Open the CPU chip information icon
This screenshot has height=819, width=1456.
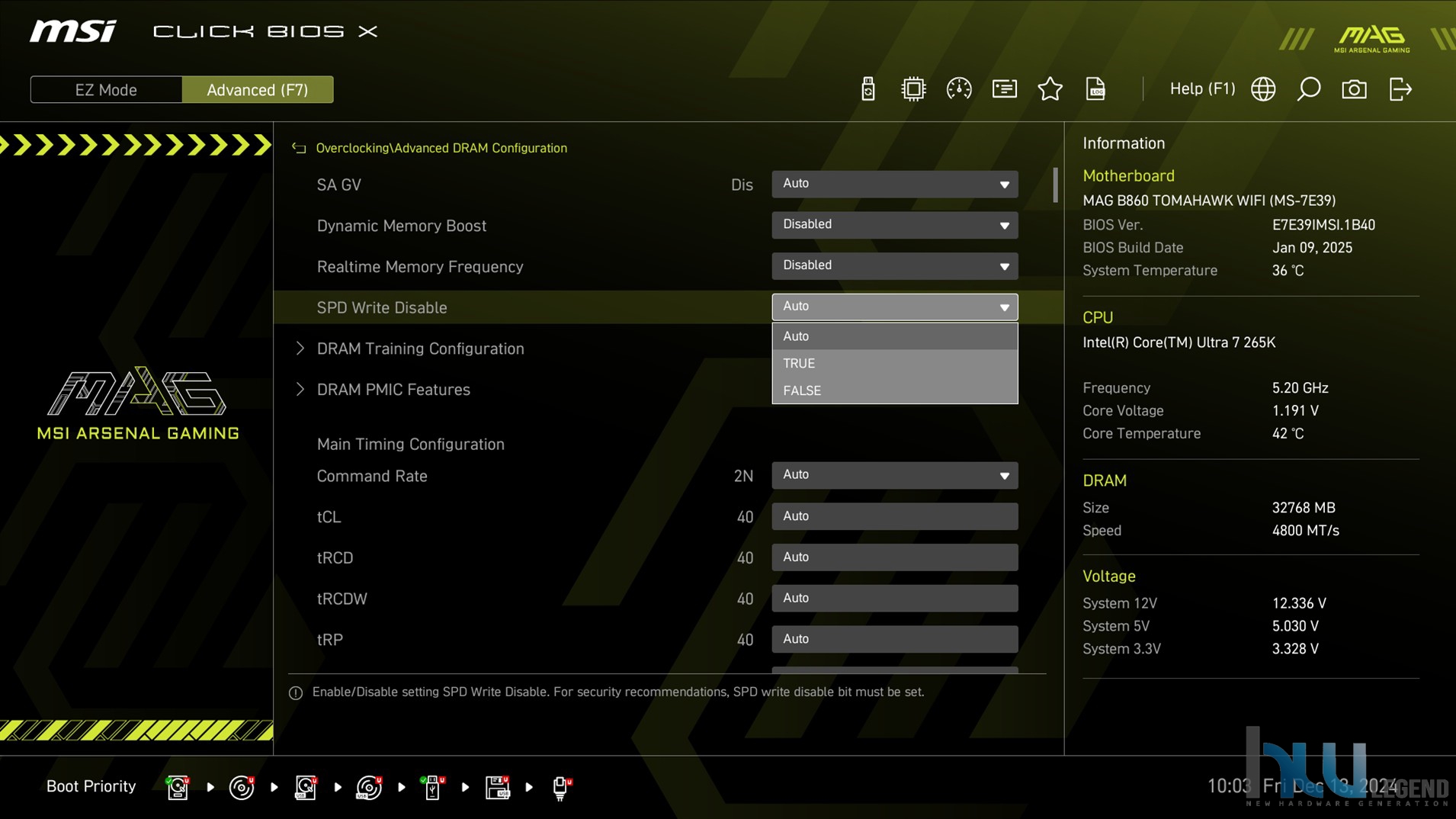point(913,89)
